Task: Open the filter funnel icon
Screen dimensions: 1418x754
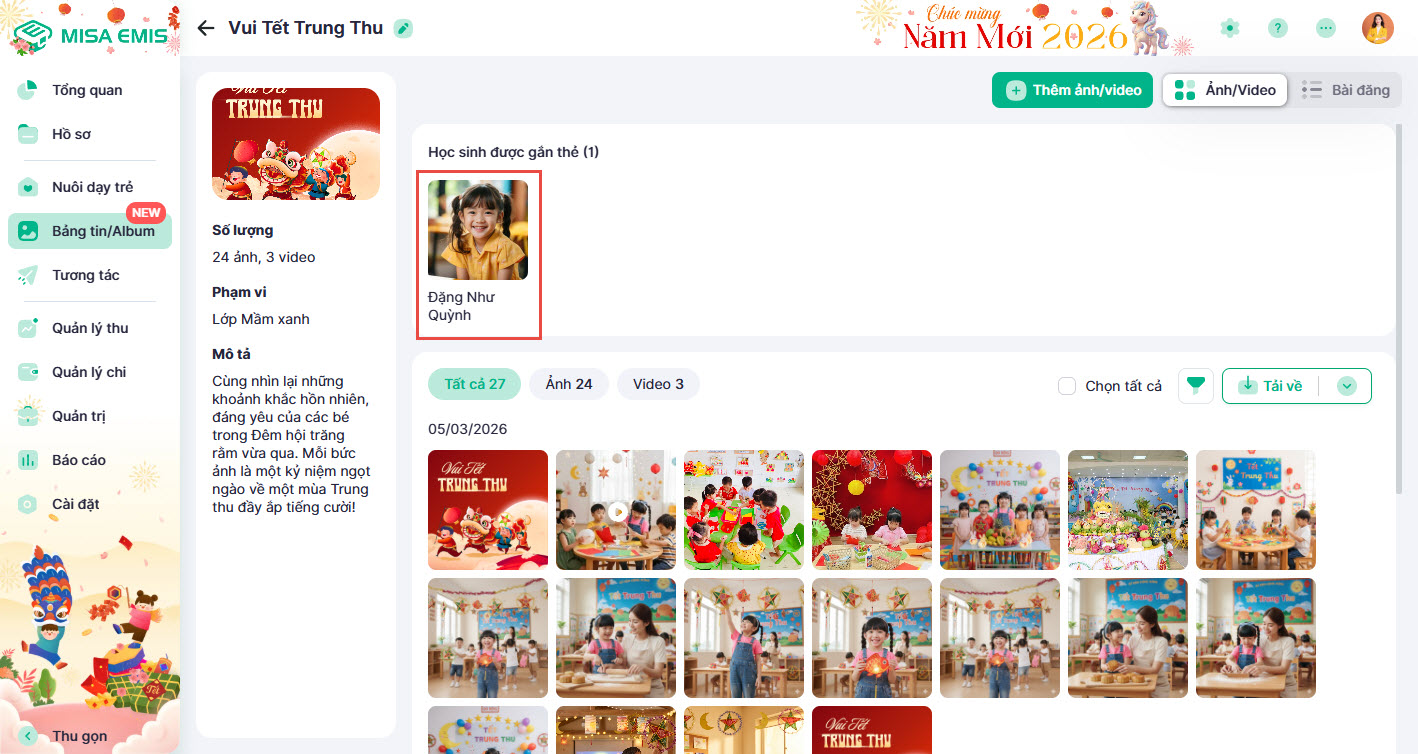Action: pos(1196,386)
